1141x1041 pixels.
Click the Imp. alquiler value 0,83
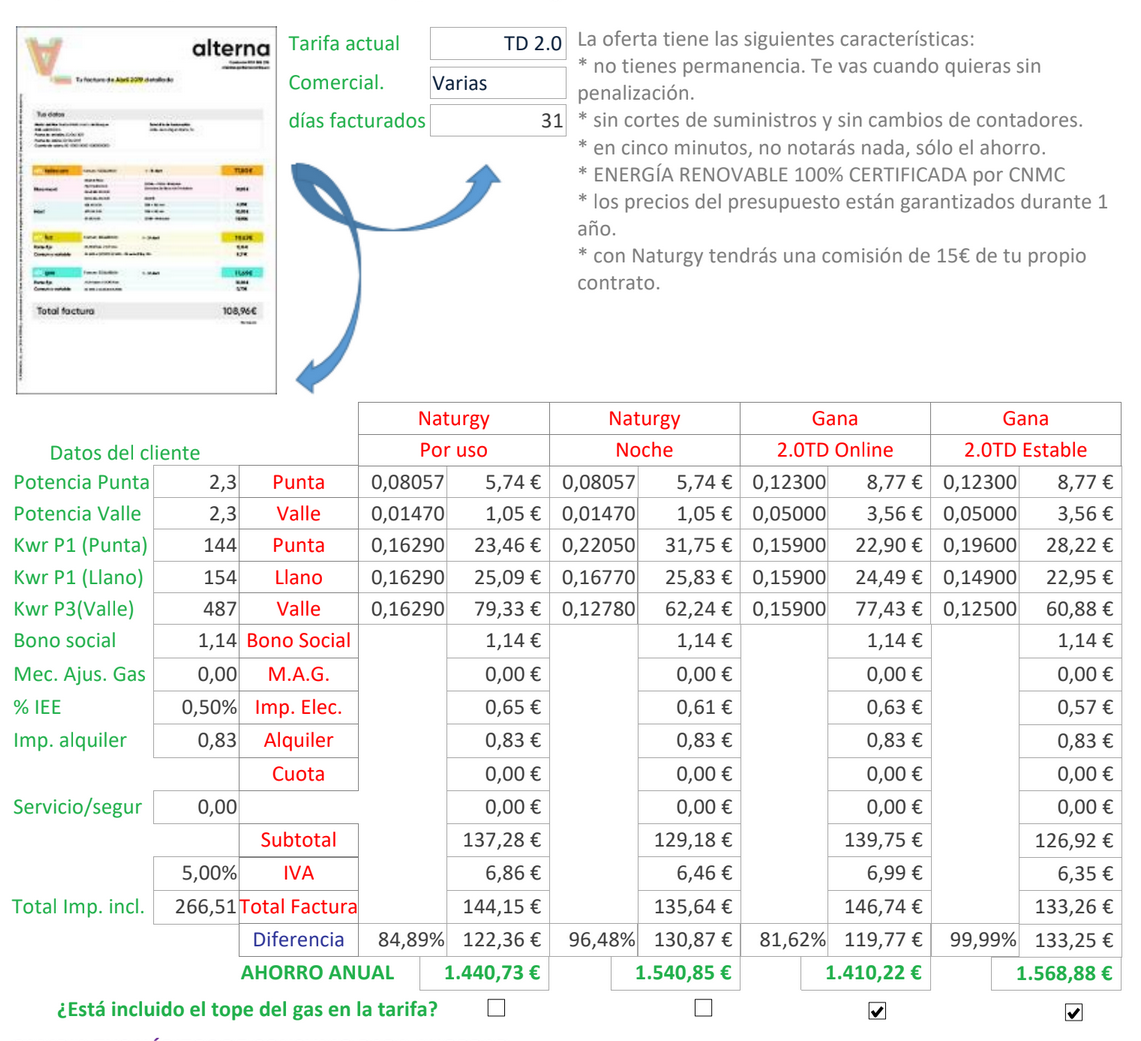(x=196, y=741)
